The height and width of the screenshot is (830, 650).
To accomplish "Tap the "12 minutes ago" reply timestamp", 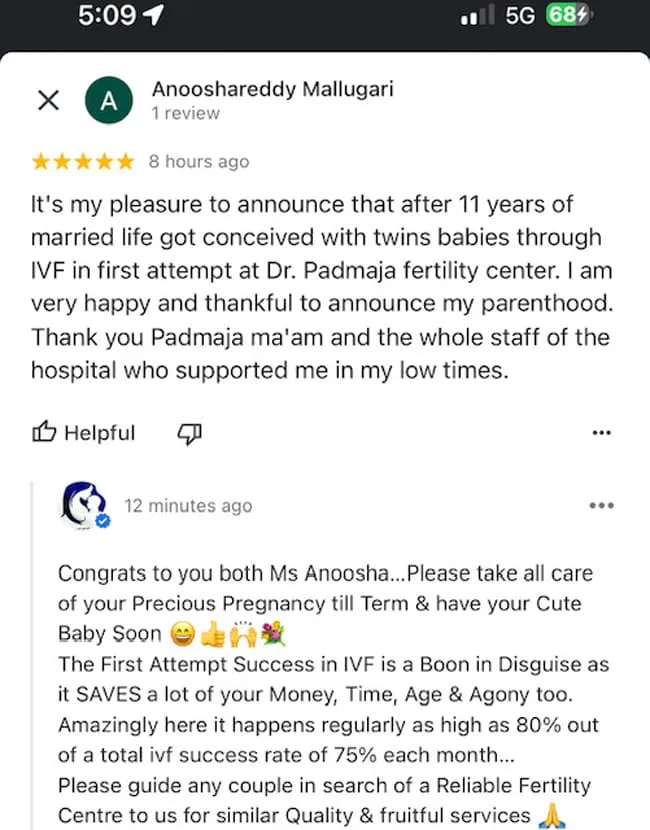I will 188,506.
